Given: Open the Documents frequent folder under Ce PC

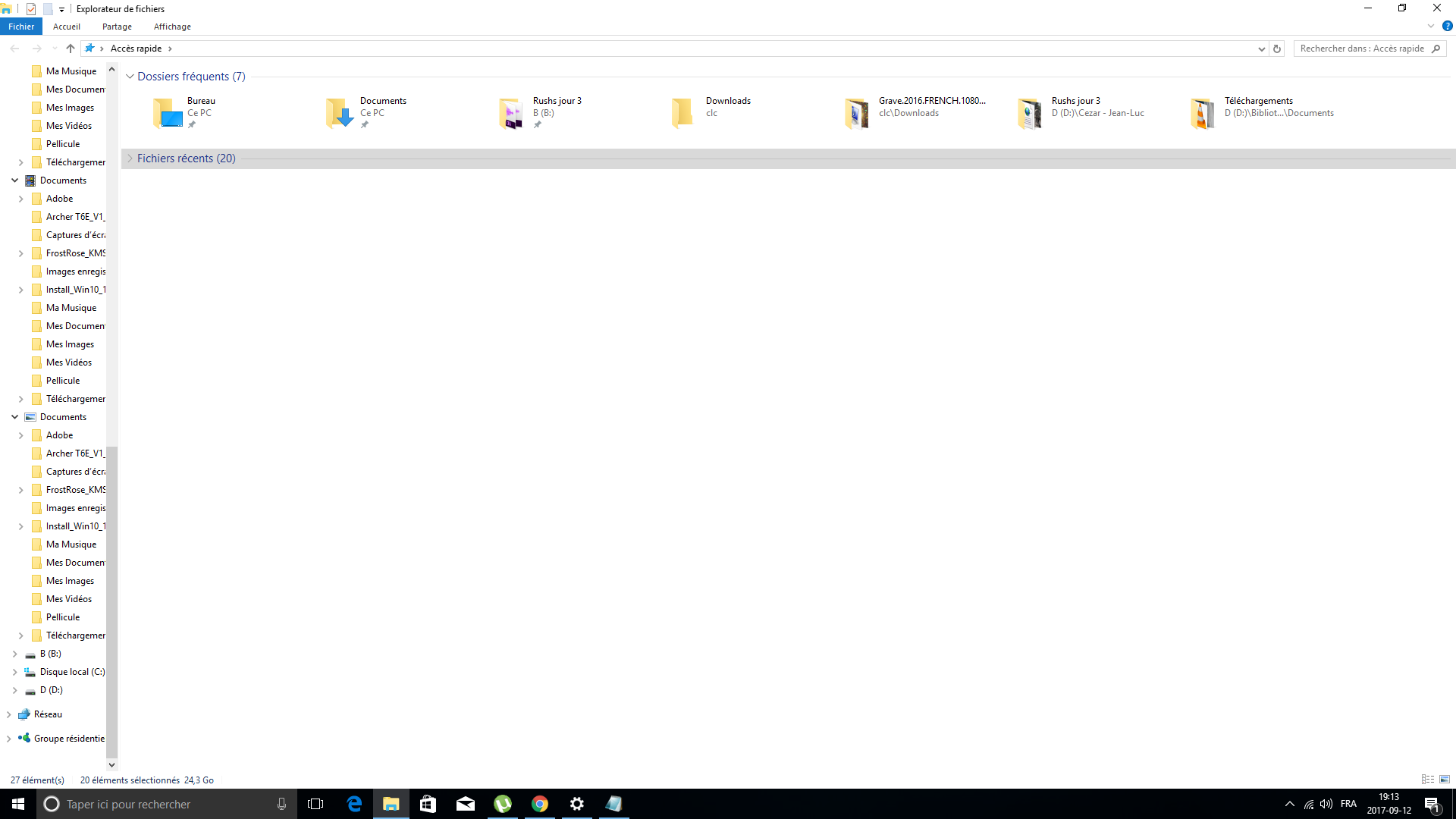Looking at the screenshot, I should pos(340,113).
